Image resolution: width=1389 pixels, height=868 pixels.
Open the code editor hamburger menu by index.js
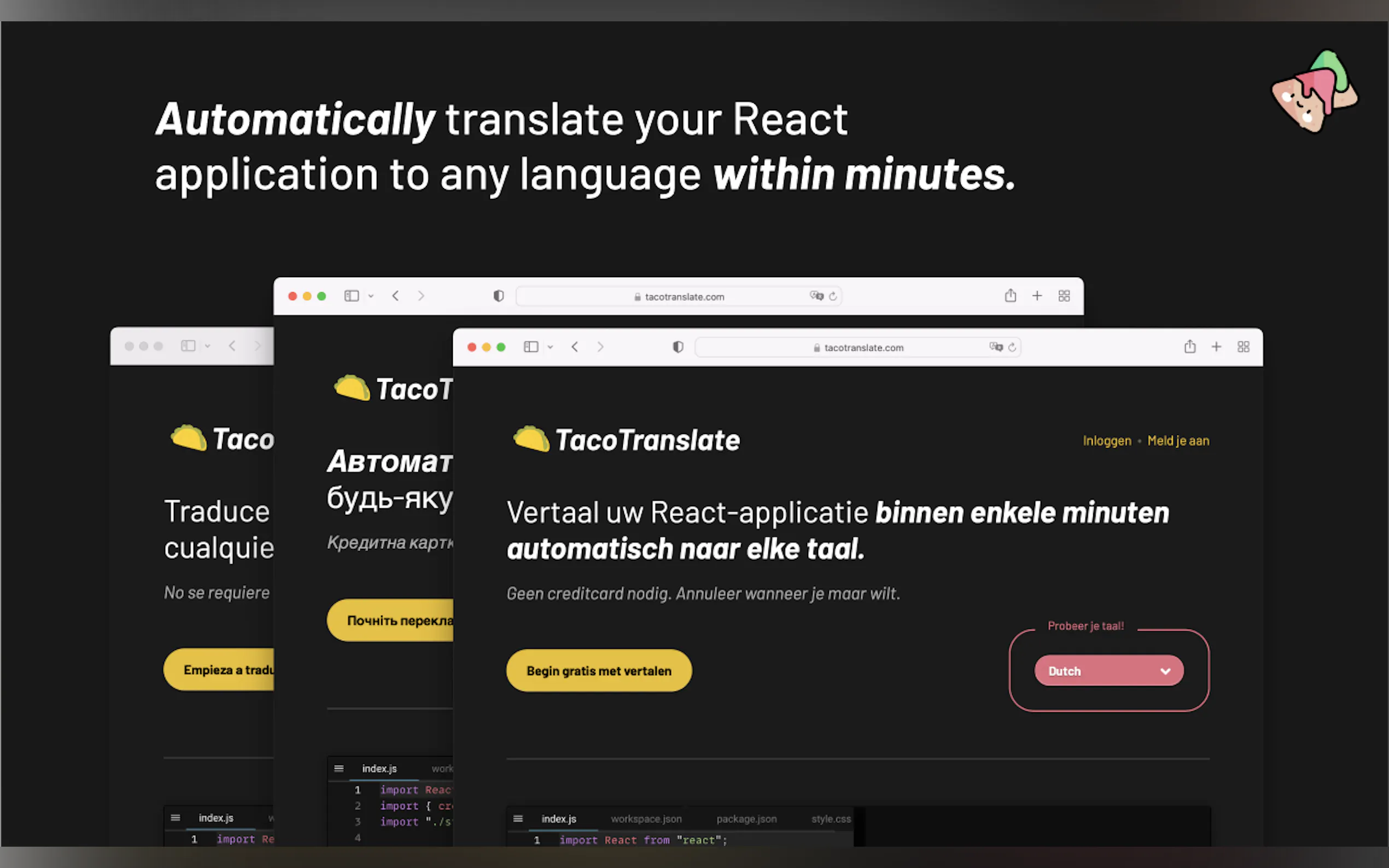pos(518,819)
